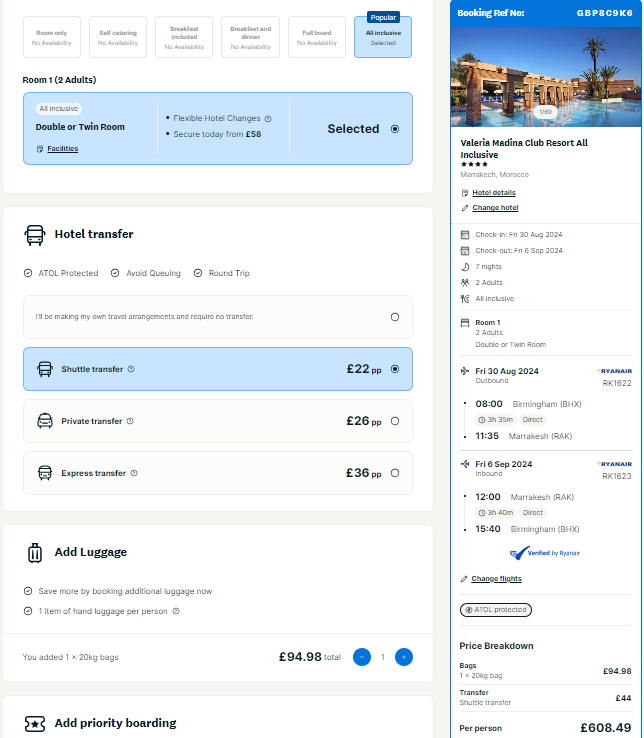Click the hotel name Valeria Madina Club Resort
The image size is (644, 738).
click(524, 149)
